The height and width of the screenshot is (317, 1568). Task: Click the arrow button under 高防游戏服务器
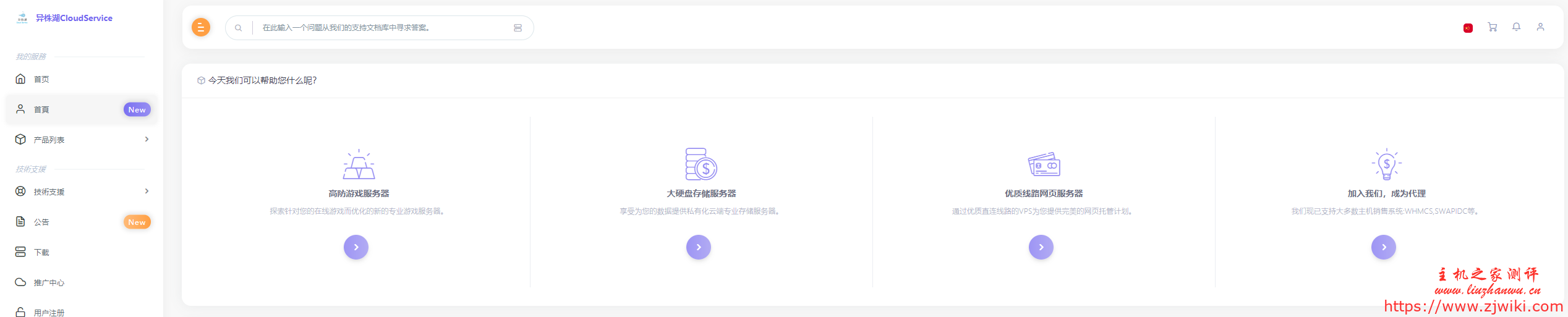356,247
